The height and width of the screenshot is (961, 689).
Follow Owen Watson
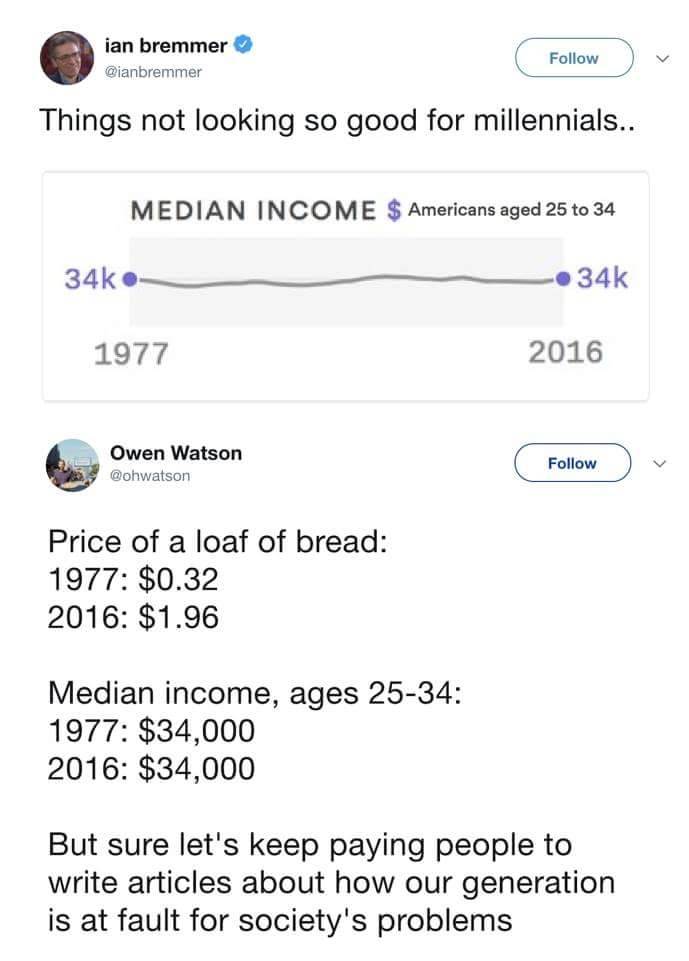[572, 463]
